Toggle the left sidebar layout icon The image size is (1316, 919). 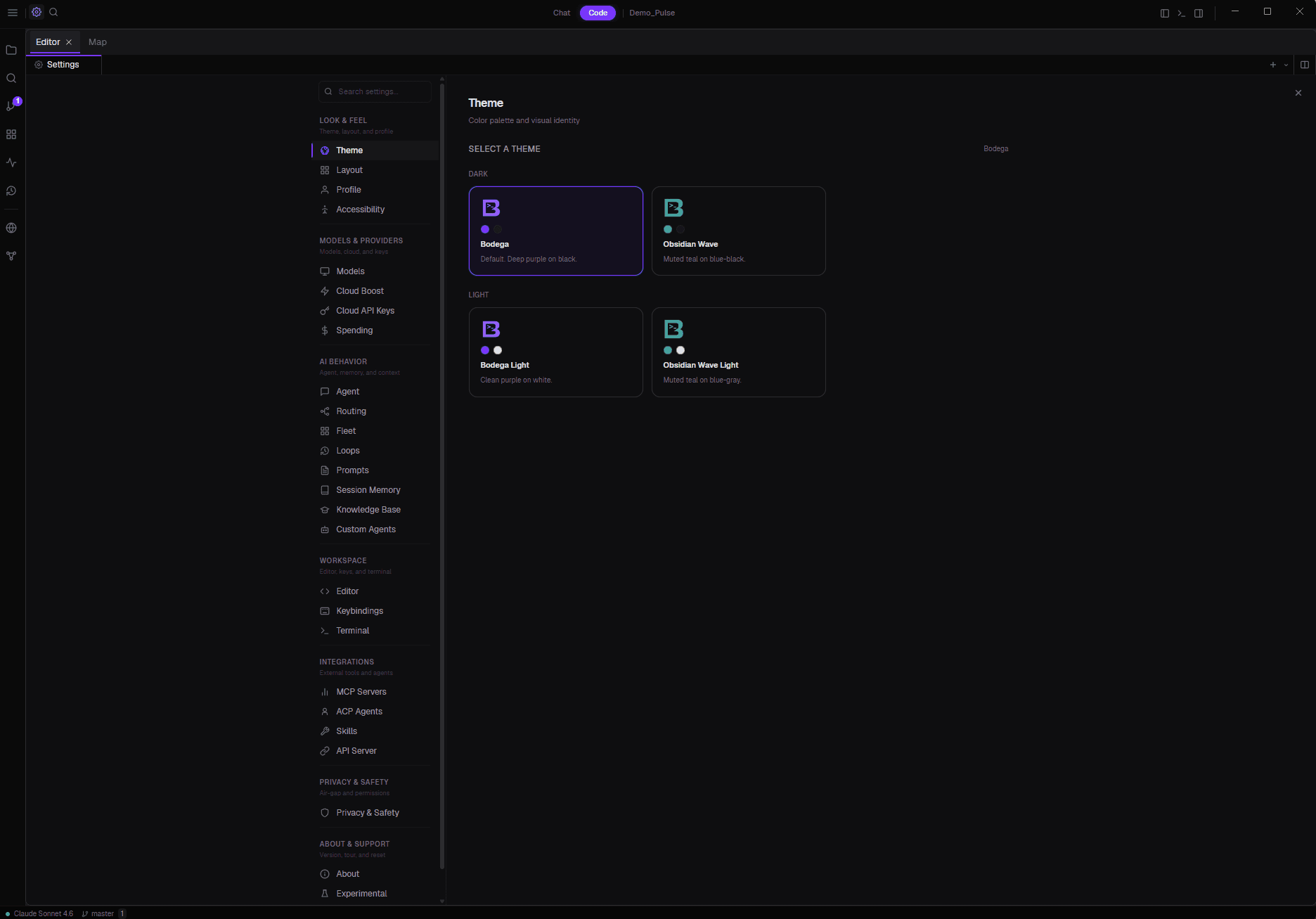point(1165,13)
